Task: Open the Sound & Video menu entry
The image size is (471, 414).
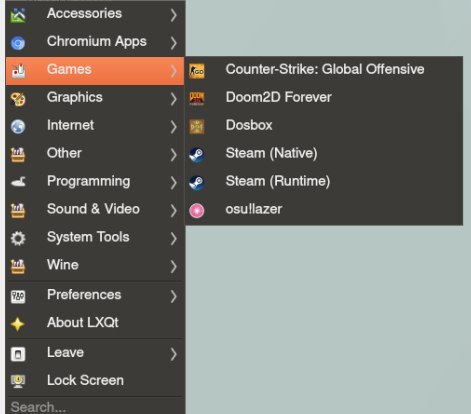Action: coord(95,211)
